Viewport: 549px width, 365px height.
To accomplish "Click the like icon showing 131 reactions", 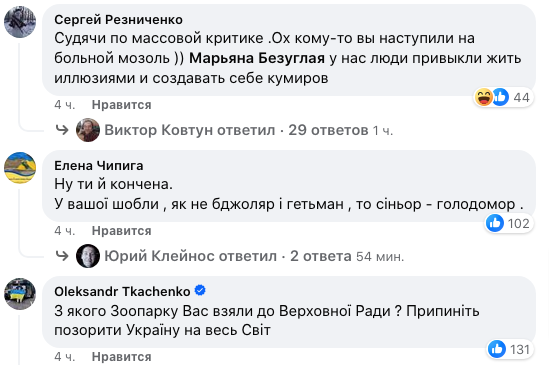I will (496, 349).
